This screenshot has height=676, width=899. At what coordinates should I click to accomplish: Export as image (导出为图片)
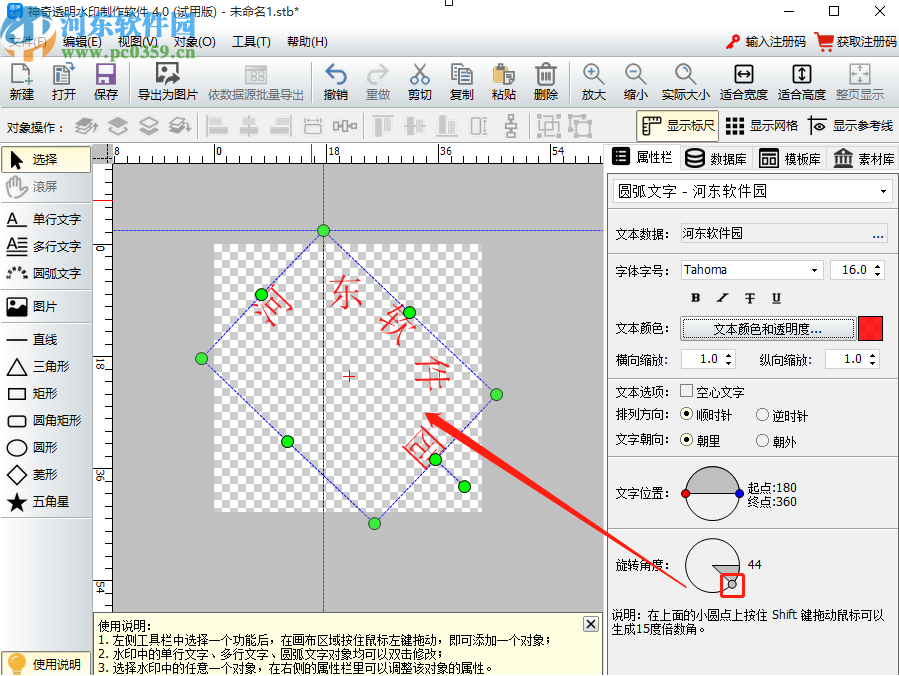pyautogui.click(x=167, y=82)
